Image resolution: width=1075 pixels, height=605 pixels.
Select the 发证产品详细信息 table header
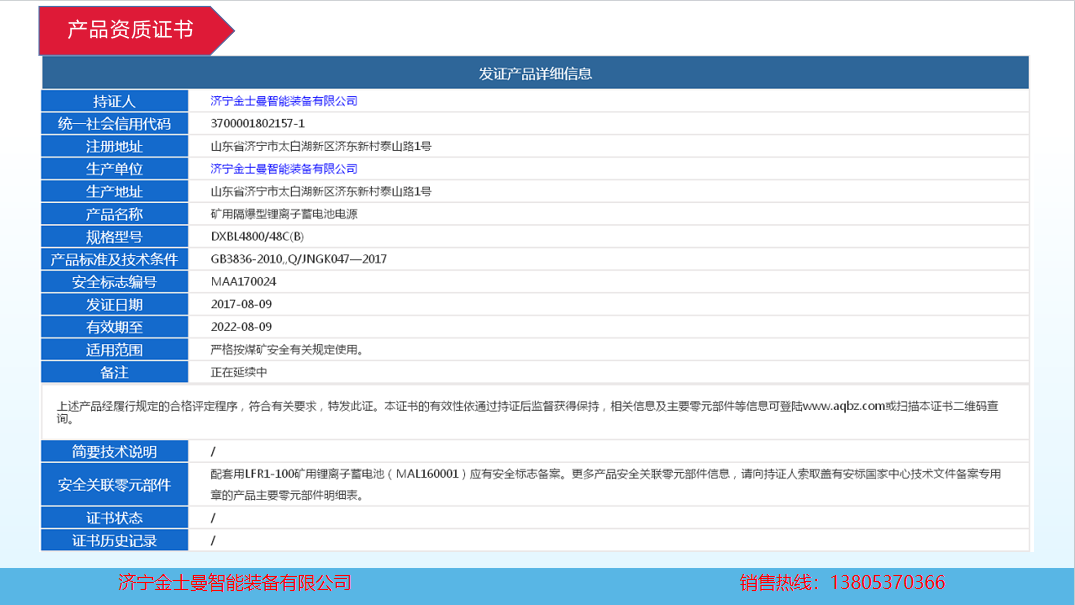(x=535, y=73)
